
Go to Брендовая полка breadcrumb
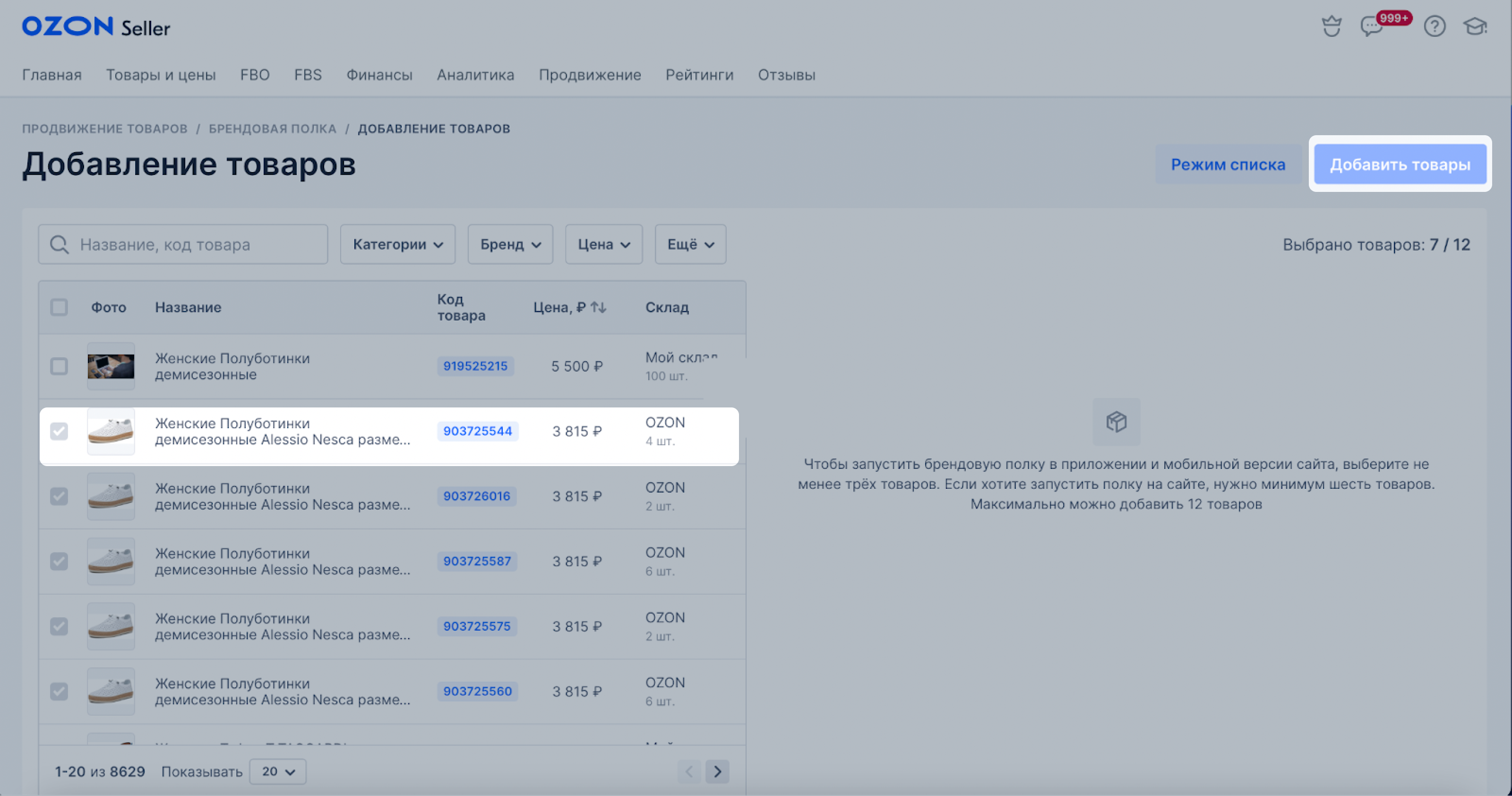tap(272, 129)
